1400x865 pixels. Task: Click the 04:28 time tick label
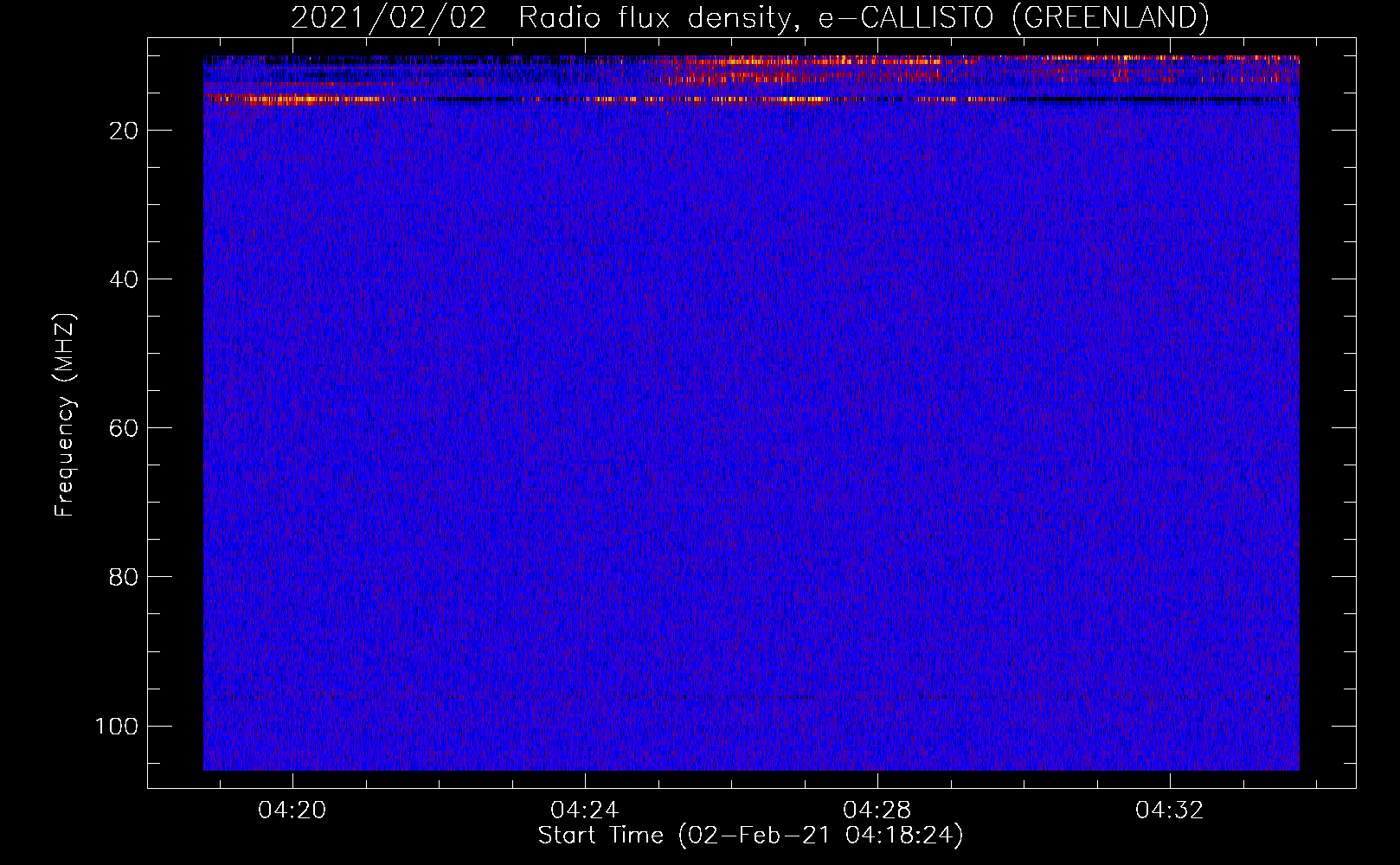click(x=877, y=811)
